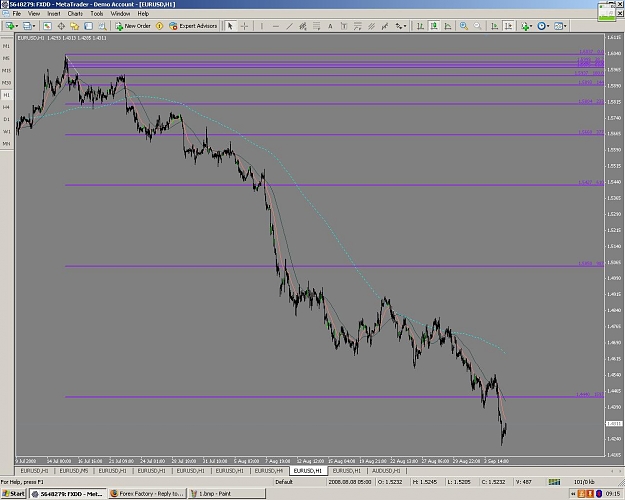This screenshot has height=500, width=625.
Task: Expand the Profiles dropdown arrow
Action: [x=34, y=26]
